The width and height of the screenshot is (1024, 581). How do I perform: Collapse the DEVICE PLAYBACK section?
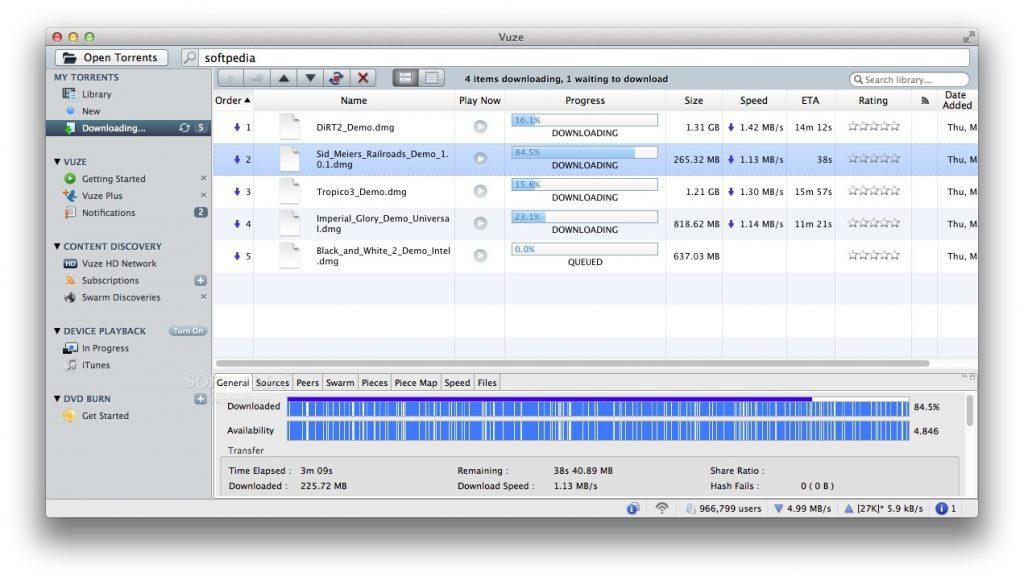pyautogui.click(x=57, y=331)
